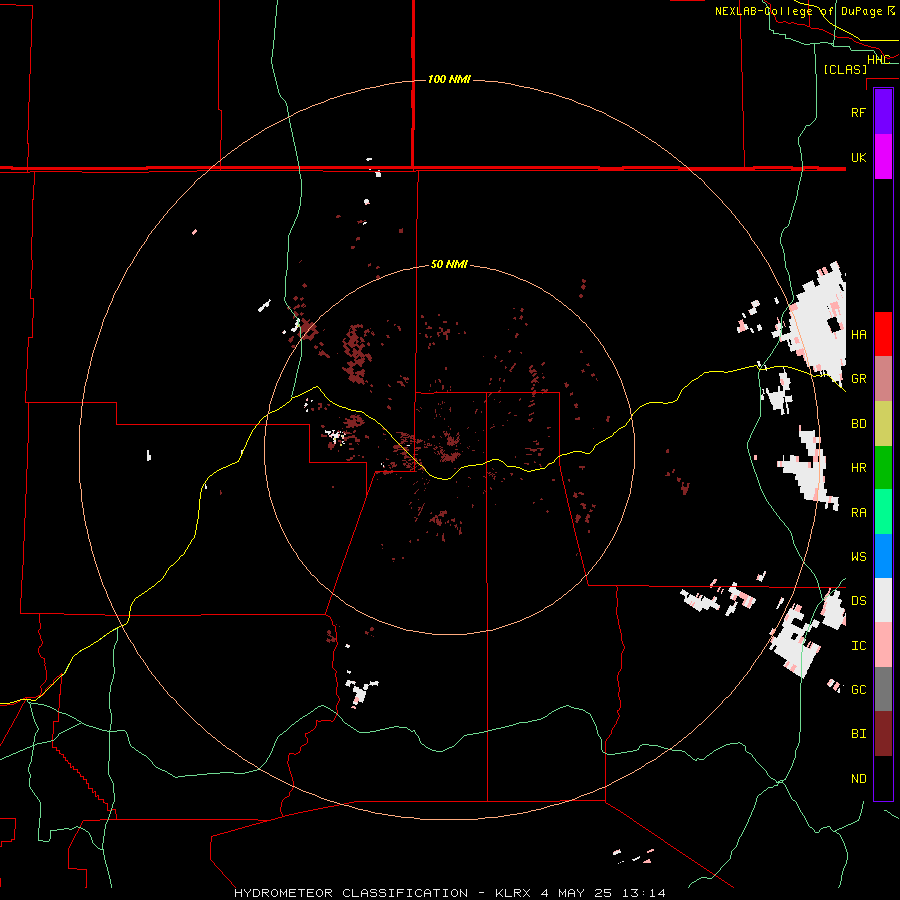Click the WS legend label

pos(858,557)
